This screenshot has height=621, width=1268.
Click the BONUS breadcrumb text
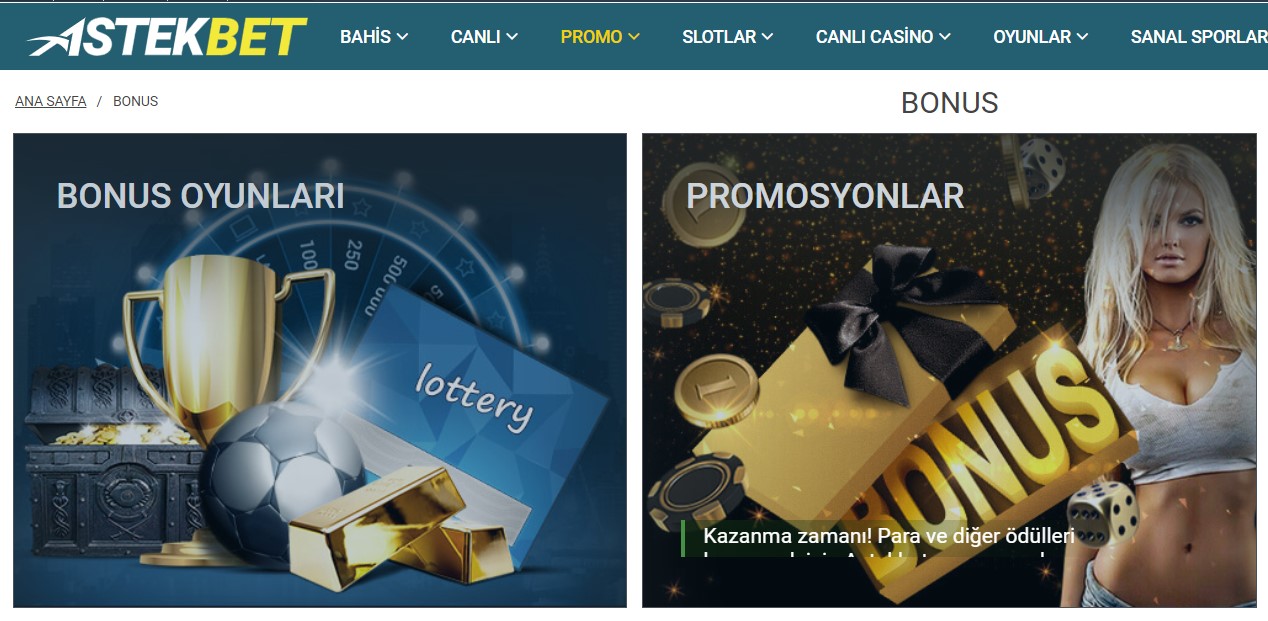coord(135,101)
